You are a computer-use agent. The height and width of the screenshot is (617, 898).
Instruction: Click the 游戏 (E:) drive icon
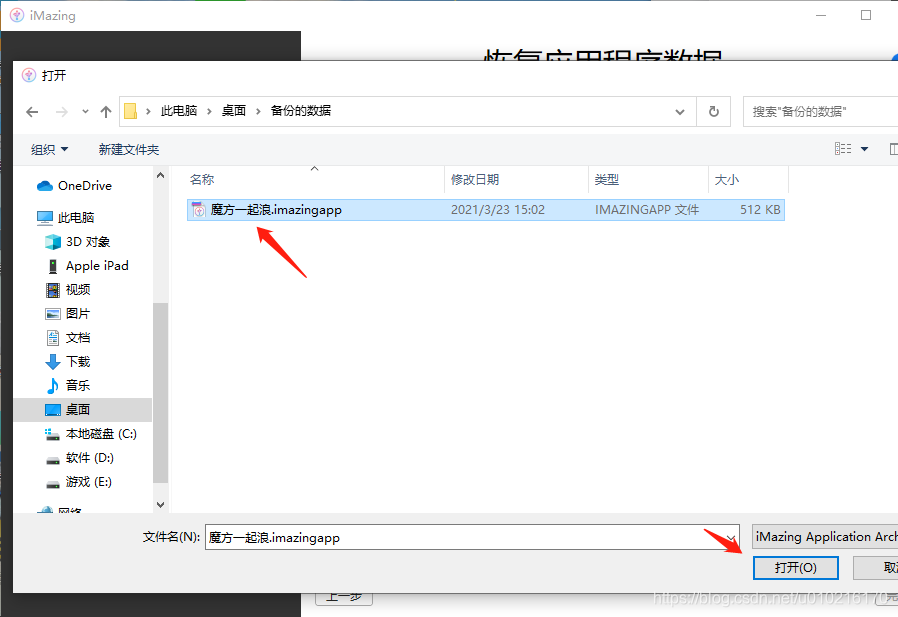[x=53, y=484]
